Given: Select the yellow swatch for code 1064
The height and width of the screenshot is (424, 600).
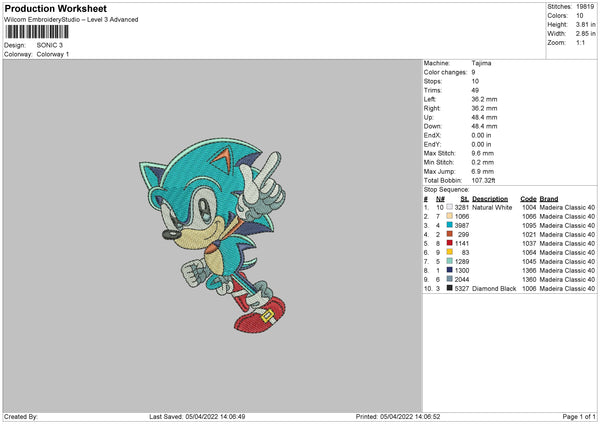Looking at the screenshot, I should 450,252.
